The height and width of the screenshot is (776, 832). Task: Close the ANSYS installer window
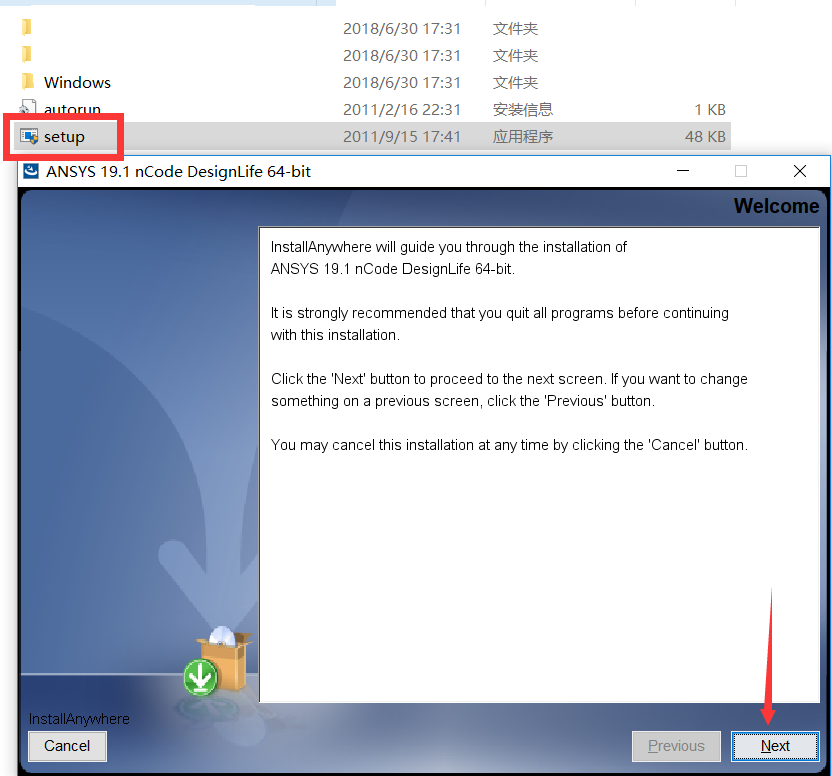[x=800, y=171]
